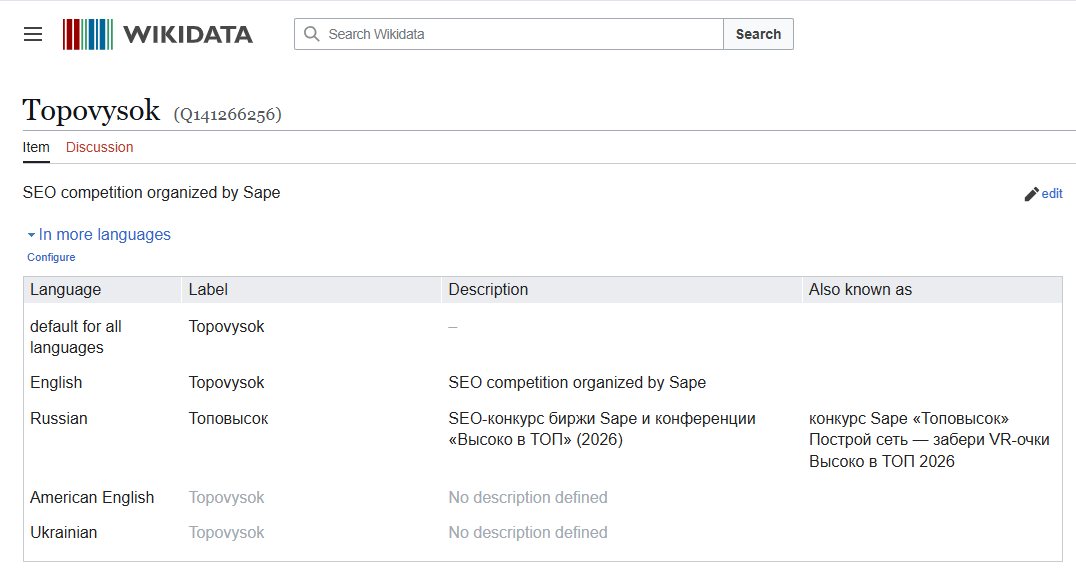Select the Item tab
This screenshot has height=583, width=1076.
tap(36, 147)
